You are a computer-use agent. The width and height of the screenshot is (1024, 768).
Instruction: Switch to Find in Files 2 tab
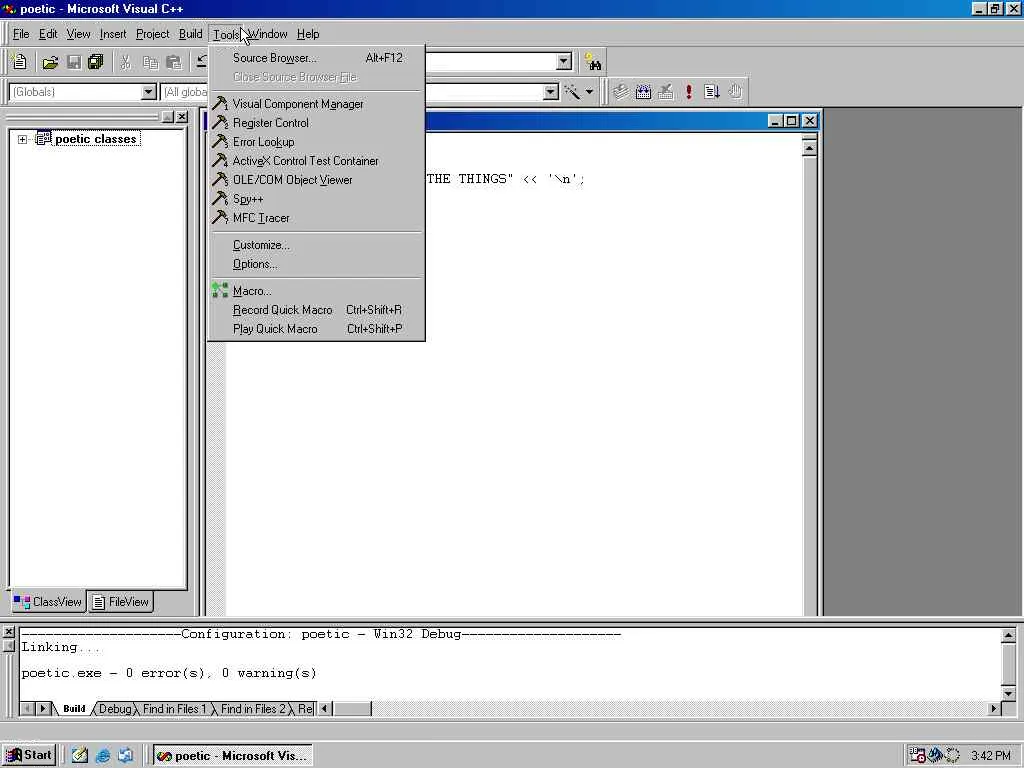(x=253, y=709)
